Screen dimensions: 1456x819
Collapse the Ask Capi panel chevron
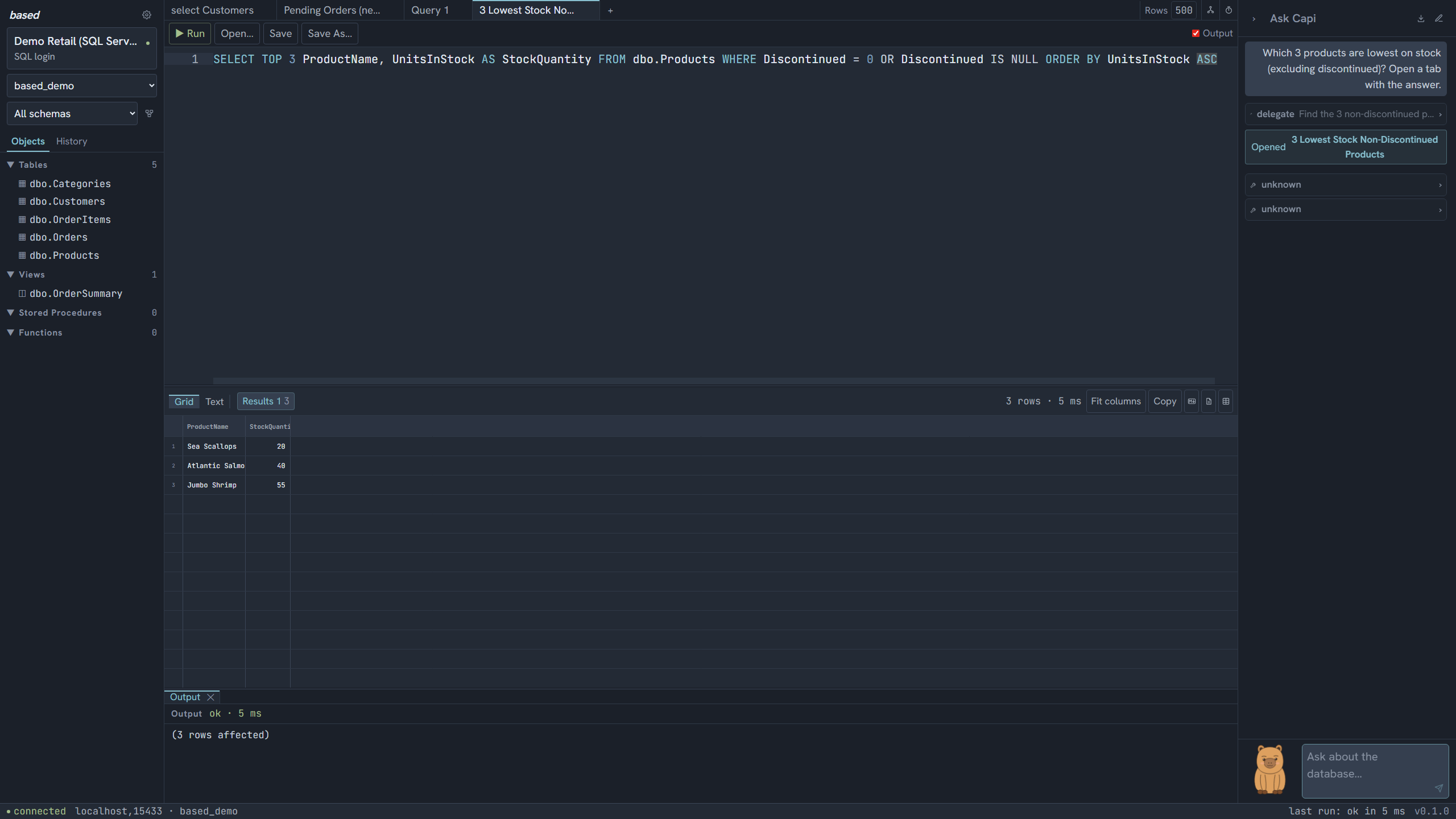coord(1254,19)
